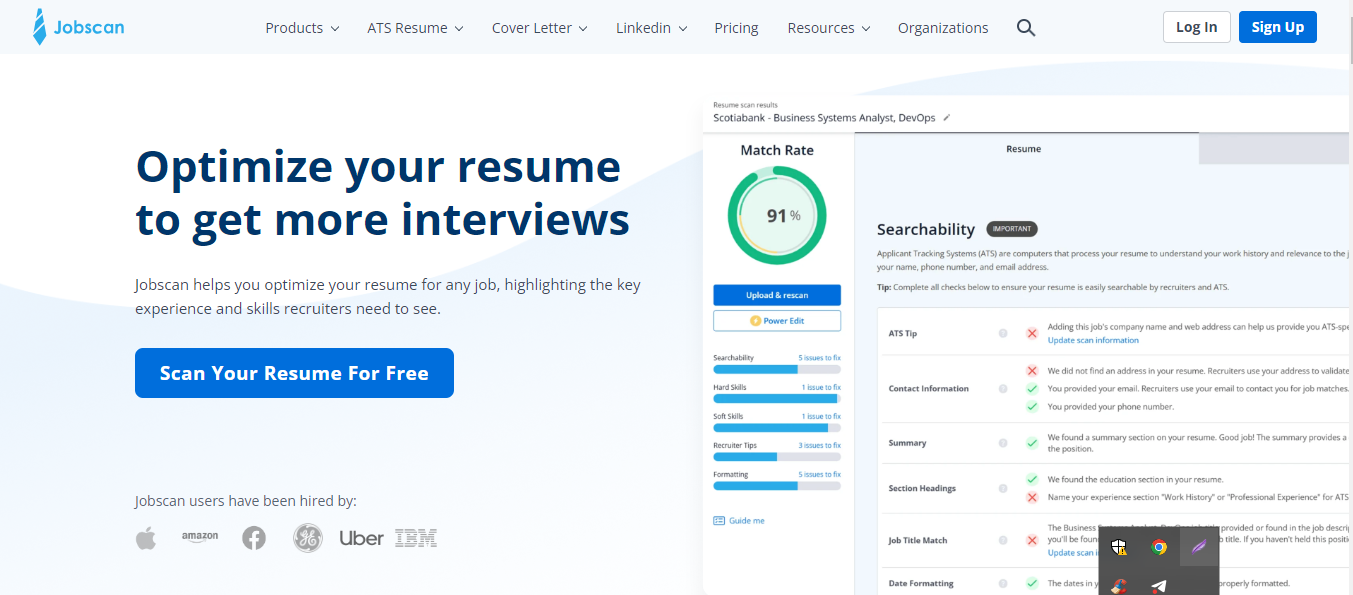
Task: Click the pencil edit icon beside scan title
Action: 947,118
